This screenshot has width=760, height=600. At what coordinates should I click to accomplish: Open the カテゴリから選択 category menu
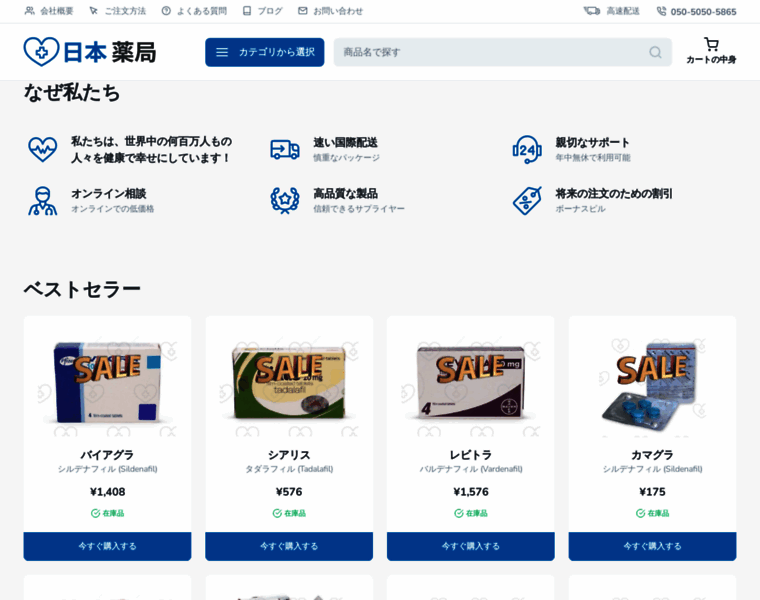pos(265,52)
